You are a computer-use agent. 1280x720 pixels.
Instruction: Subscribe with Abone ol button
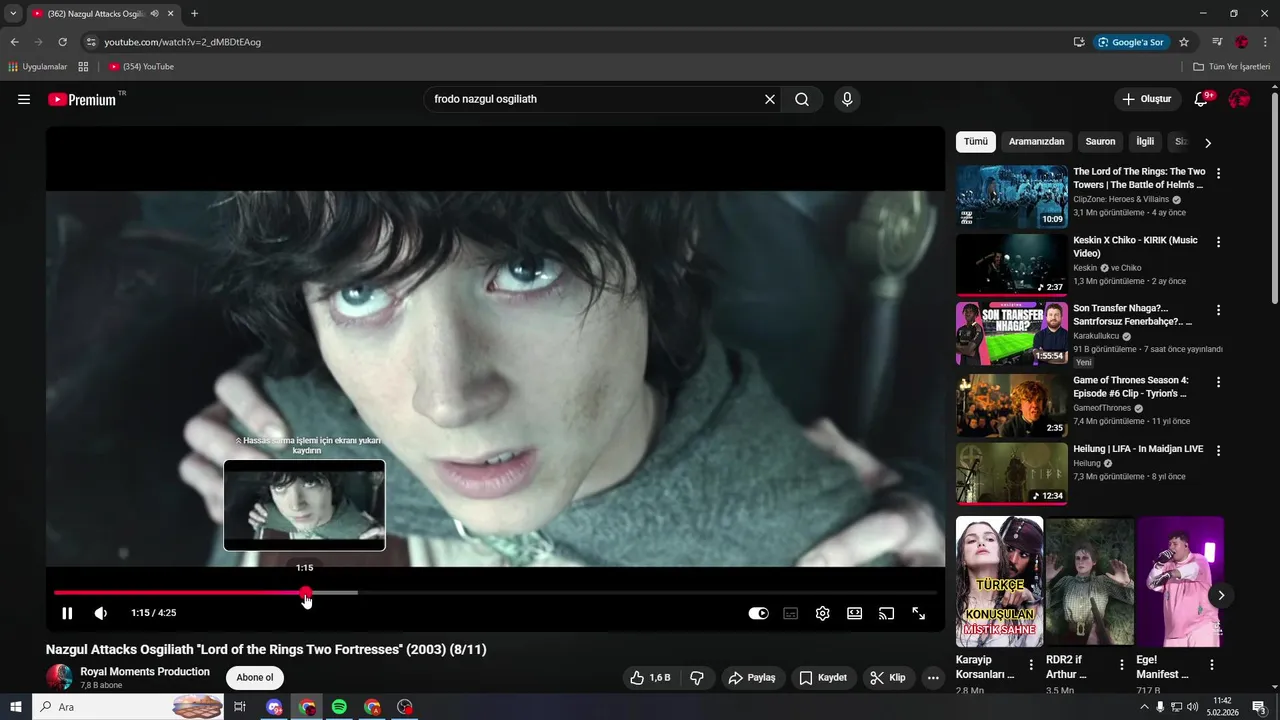255,678
